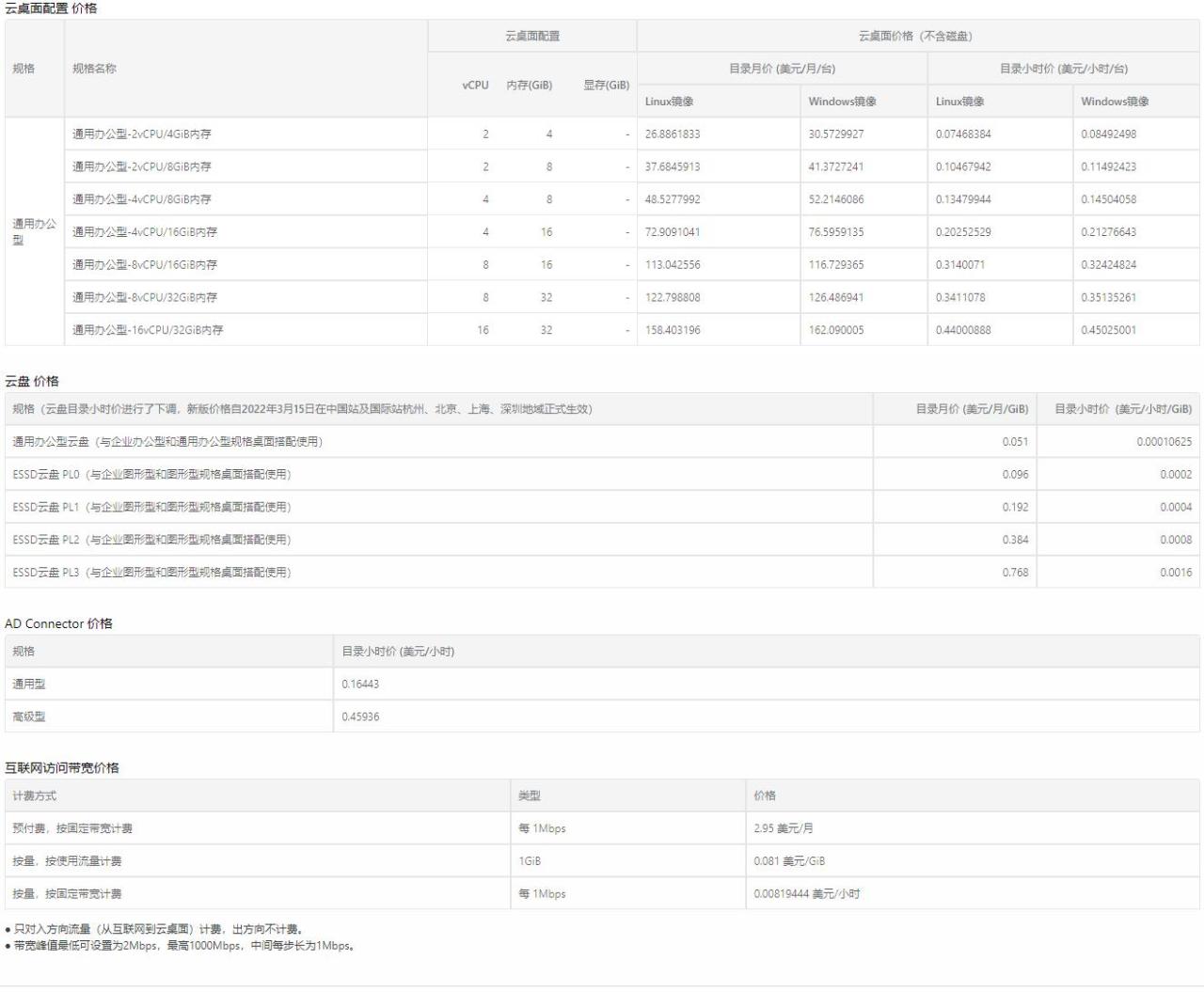Select the price value 122.798808
The height and width of the screenshot is (992, 1204).
point(673,298)
